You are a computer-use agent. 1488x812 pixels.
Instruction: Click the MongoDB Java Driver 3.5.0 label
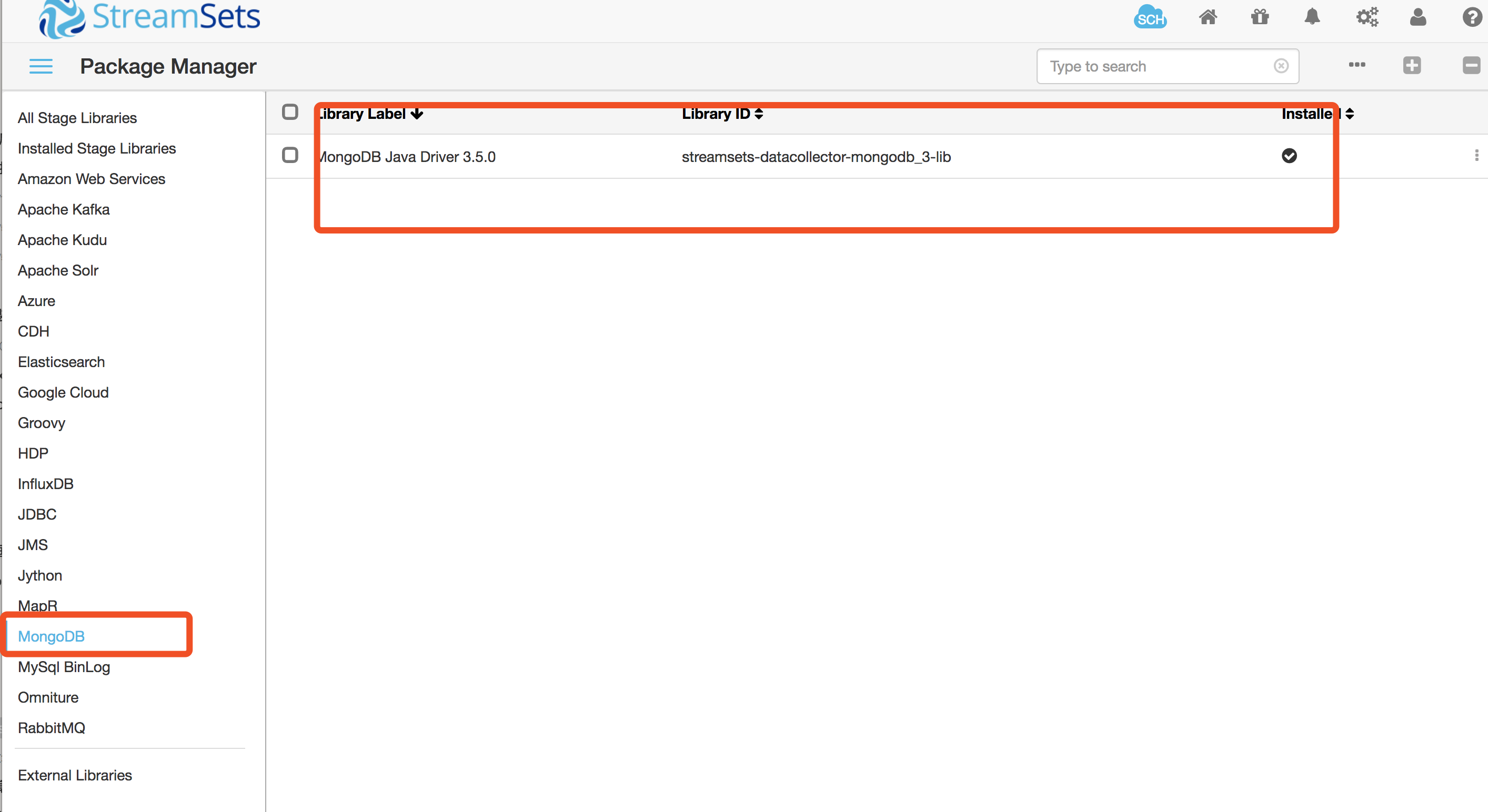[x=407, y=157]
